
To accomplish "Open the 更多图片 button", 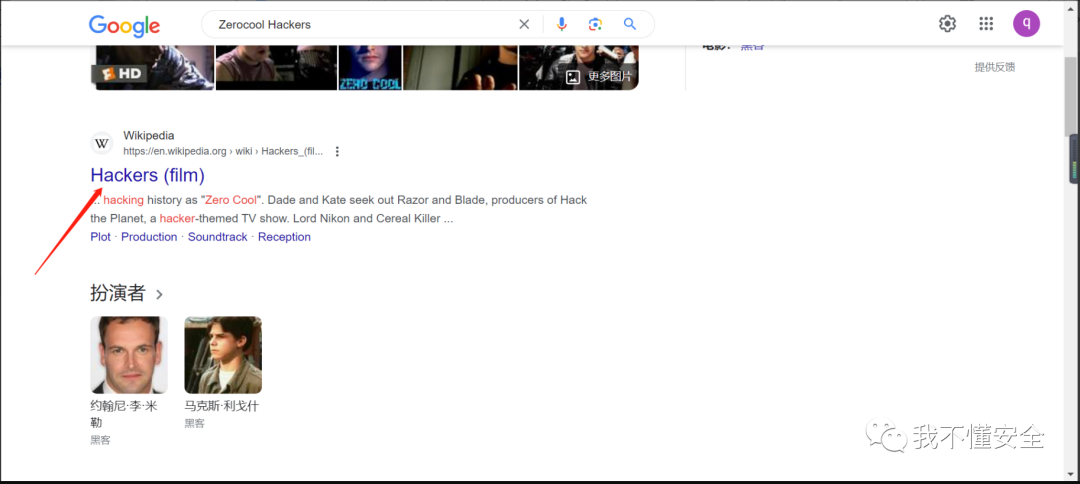I will [599, 77].
